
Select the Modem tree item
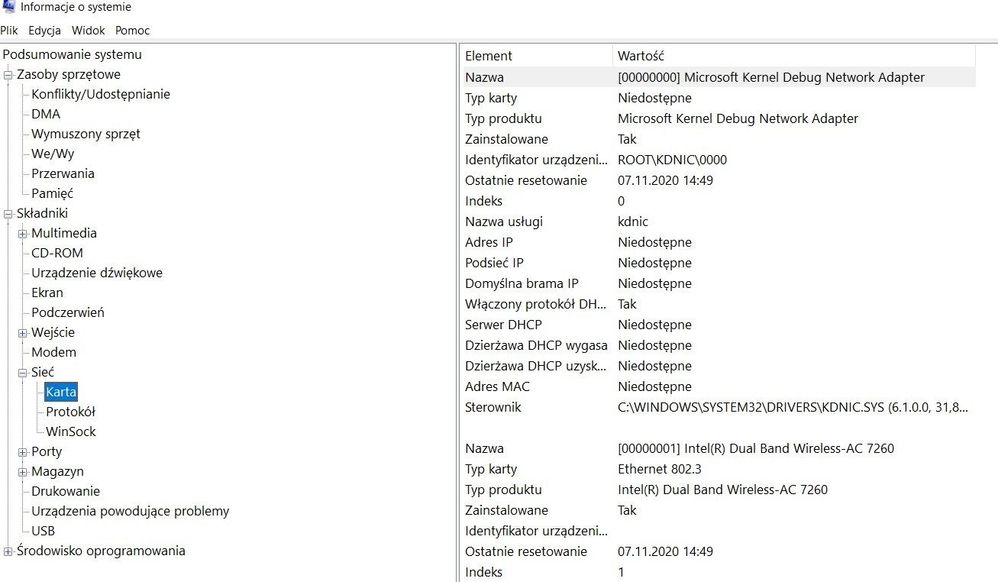pyautogui.click(x=53, y=352)
